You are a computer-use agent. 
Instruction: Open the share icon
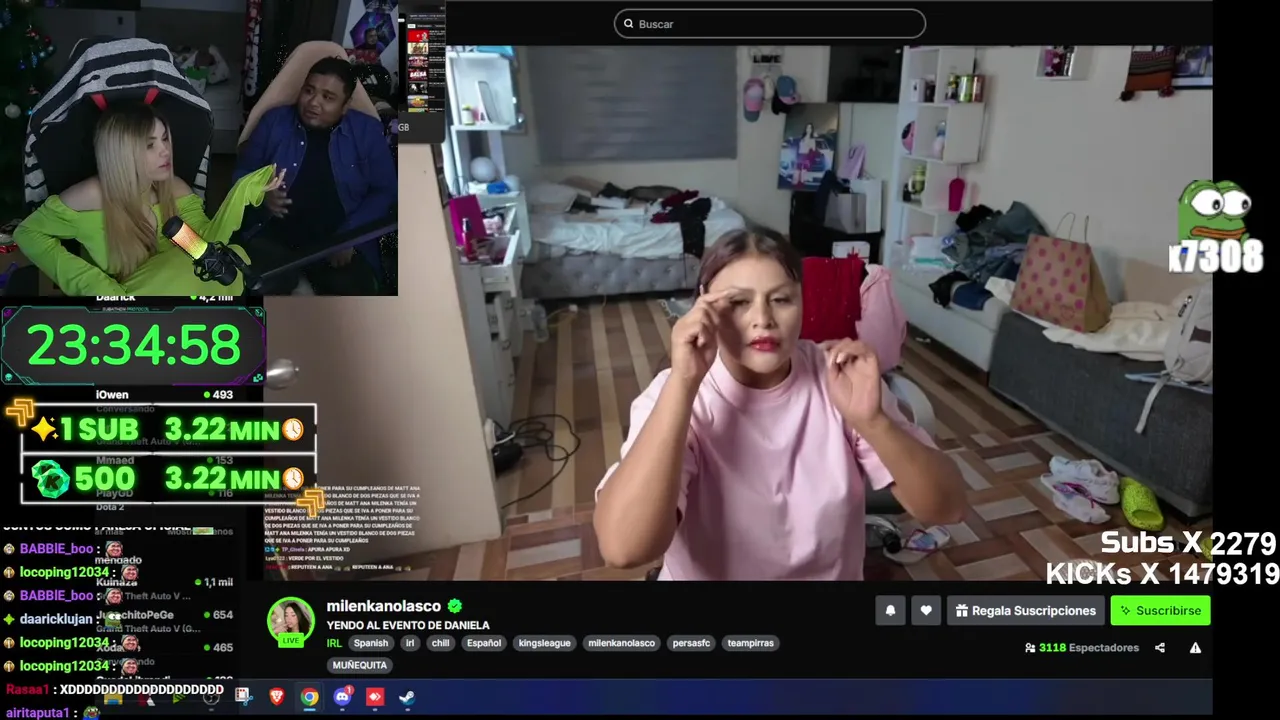point(1160,648)
